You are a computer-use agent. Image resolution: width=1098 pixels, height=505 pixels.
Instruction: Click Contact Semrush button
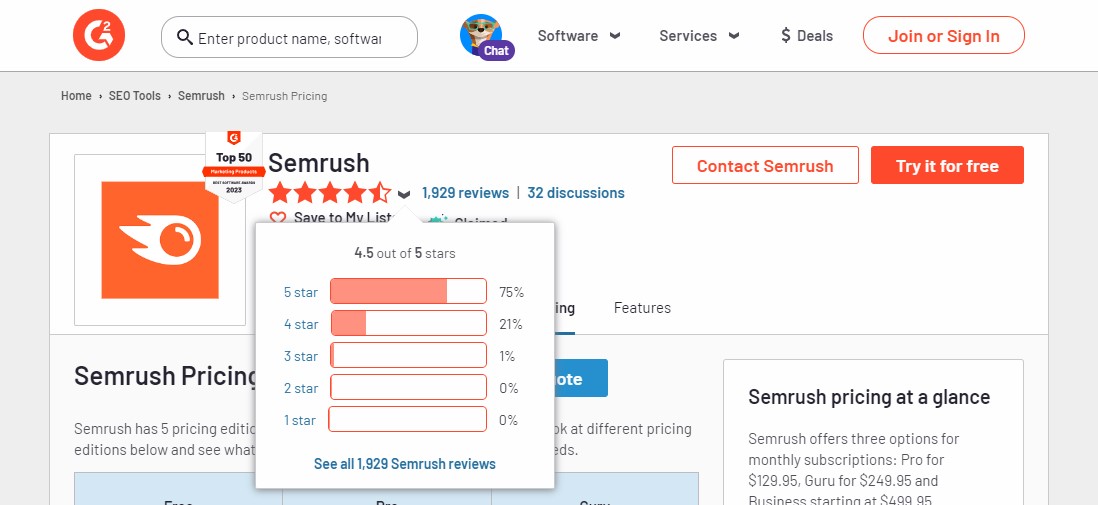click(x=765, y=165)
